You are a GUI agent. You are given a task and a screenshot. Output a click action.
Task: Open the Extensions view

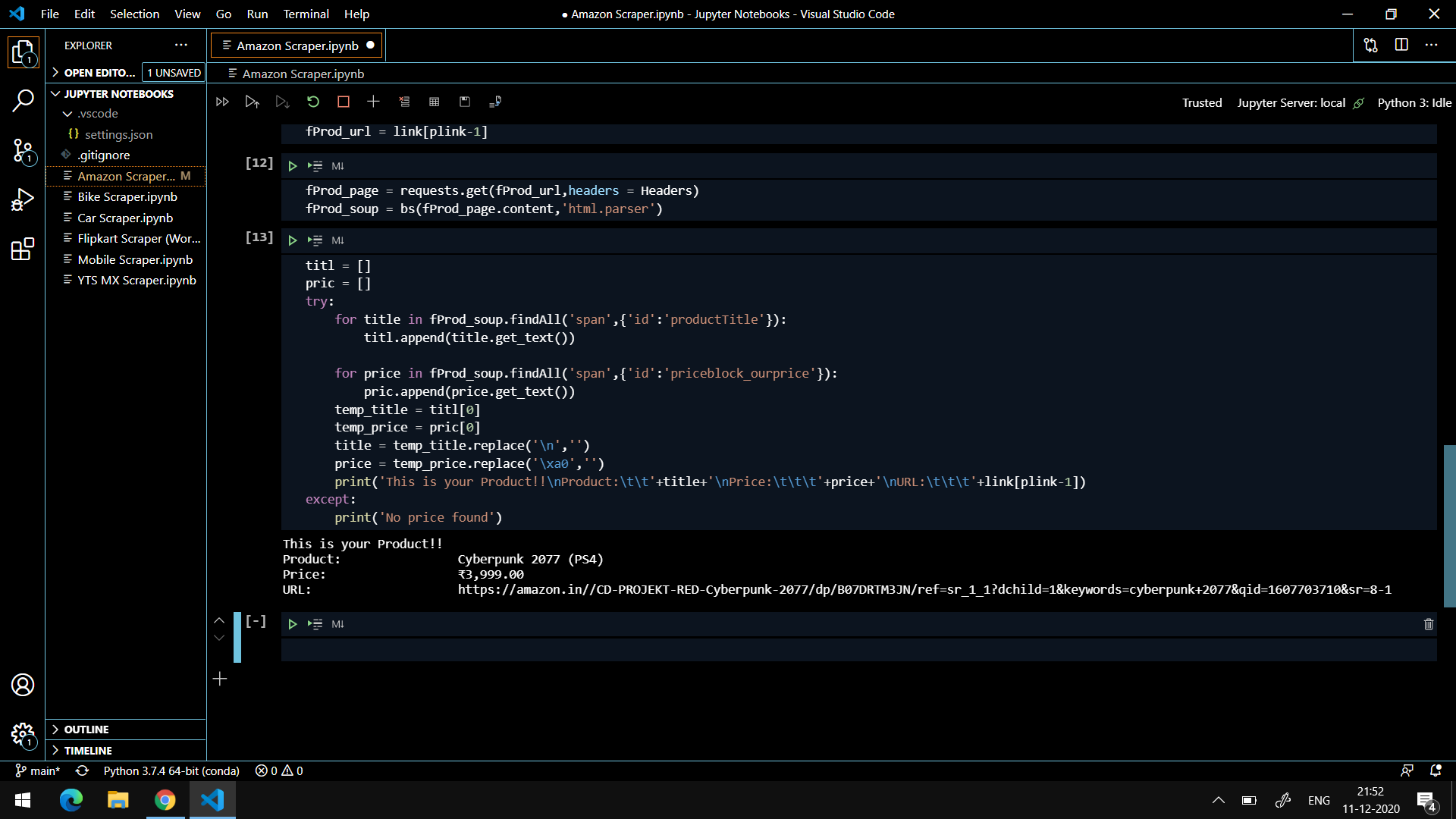(x=23, y=249)
